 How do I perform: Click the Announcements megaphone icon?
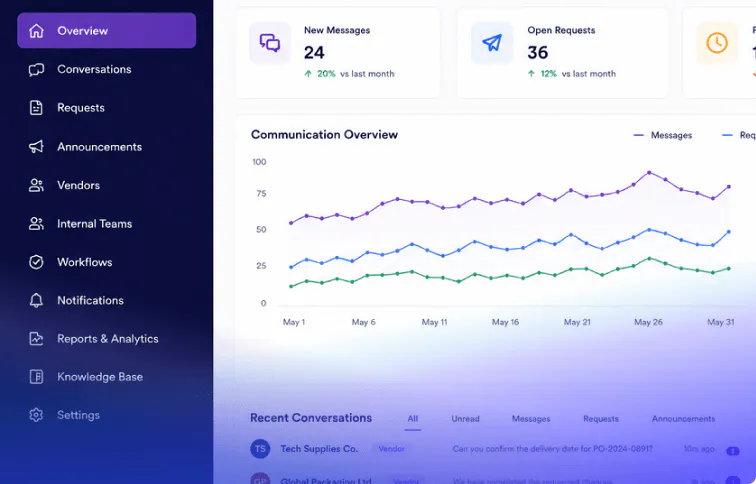pyautogui.click(x=36, y=147)
